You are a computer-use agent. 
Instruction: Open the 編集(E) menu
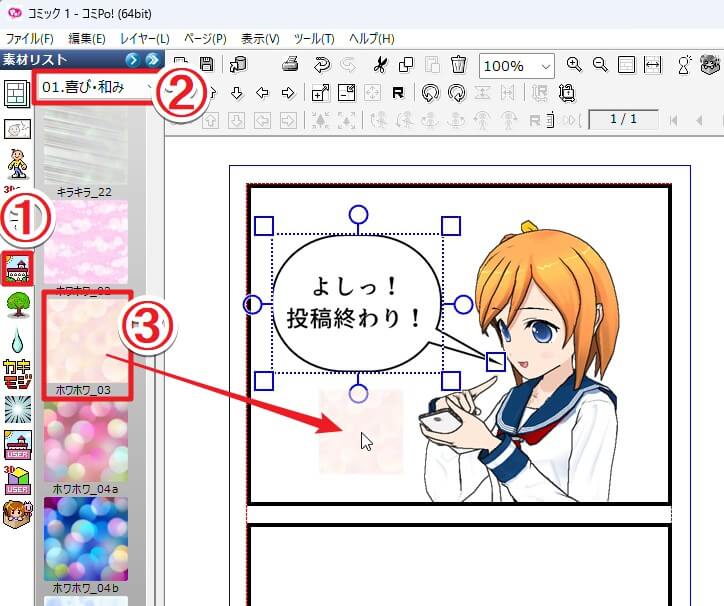point(87,38)
